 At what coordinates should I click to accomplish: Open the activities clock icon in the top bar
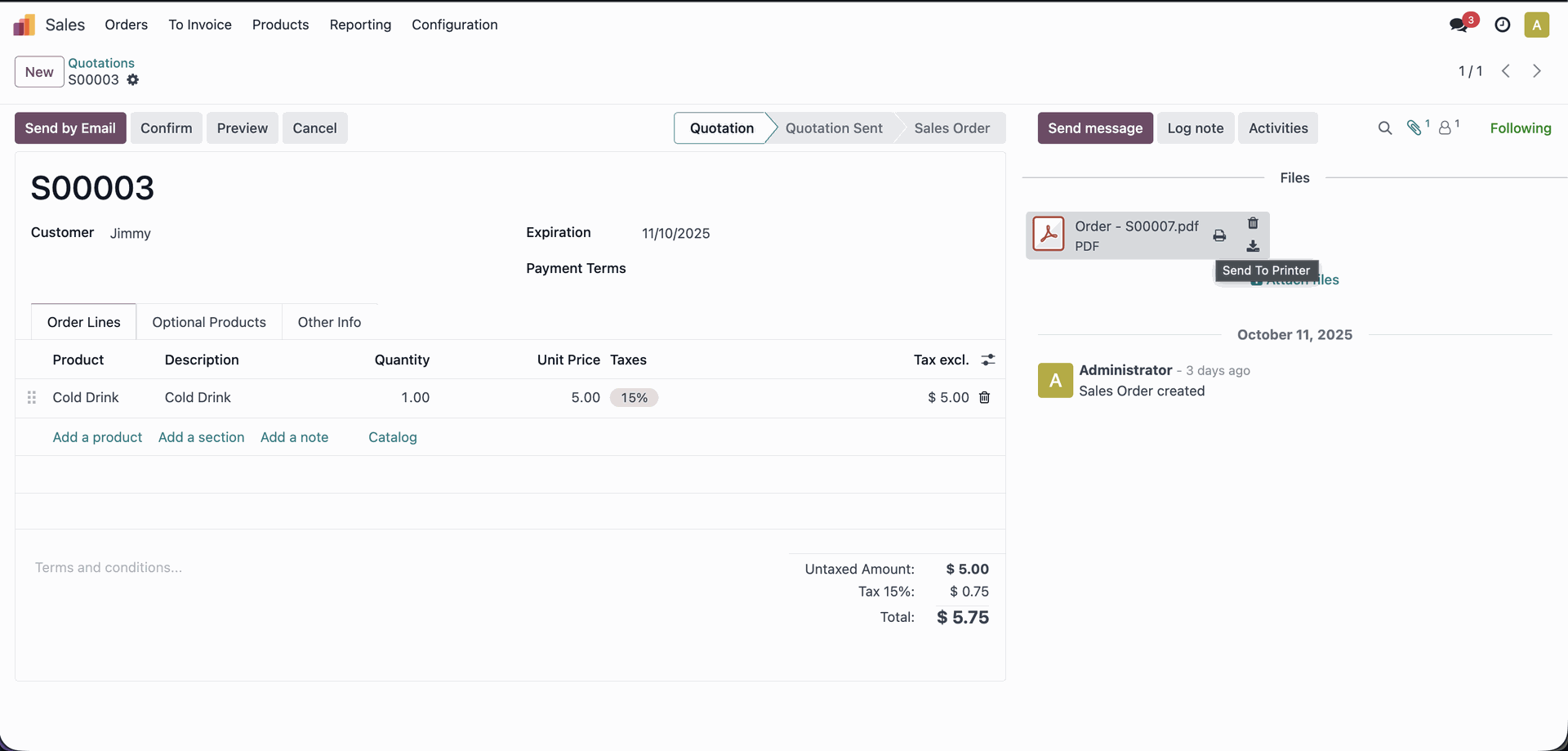click(1503, 25)
